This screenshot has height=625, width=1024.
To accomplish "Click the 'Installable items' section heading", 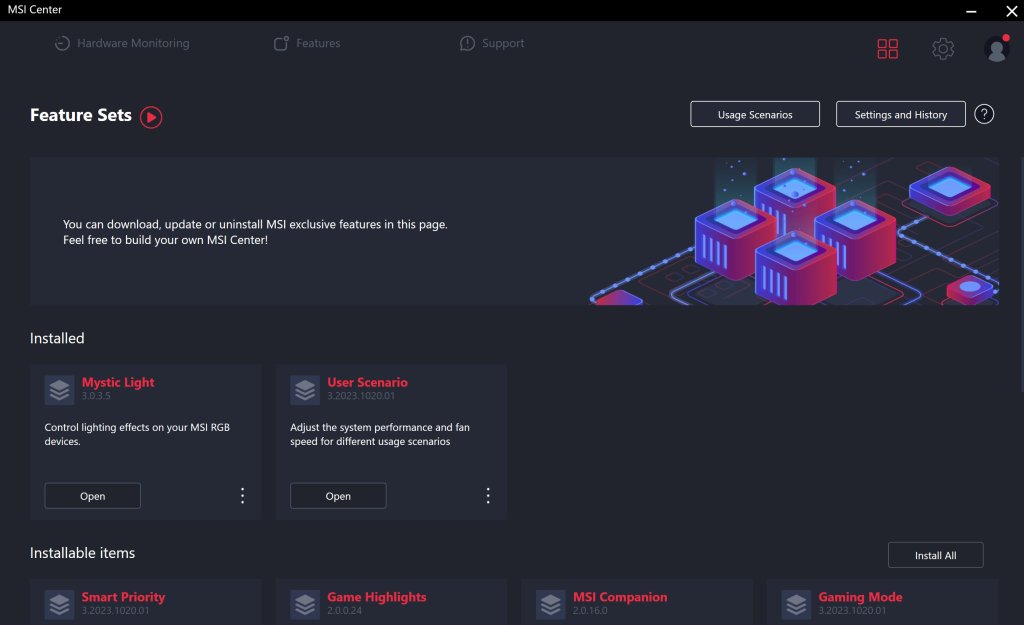I will pyautogui.click(x=82, y=553).
